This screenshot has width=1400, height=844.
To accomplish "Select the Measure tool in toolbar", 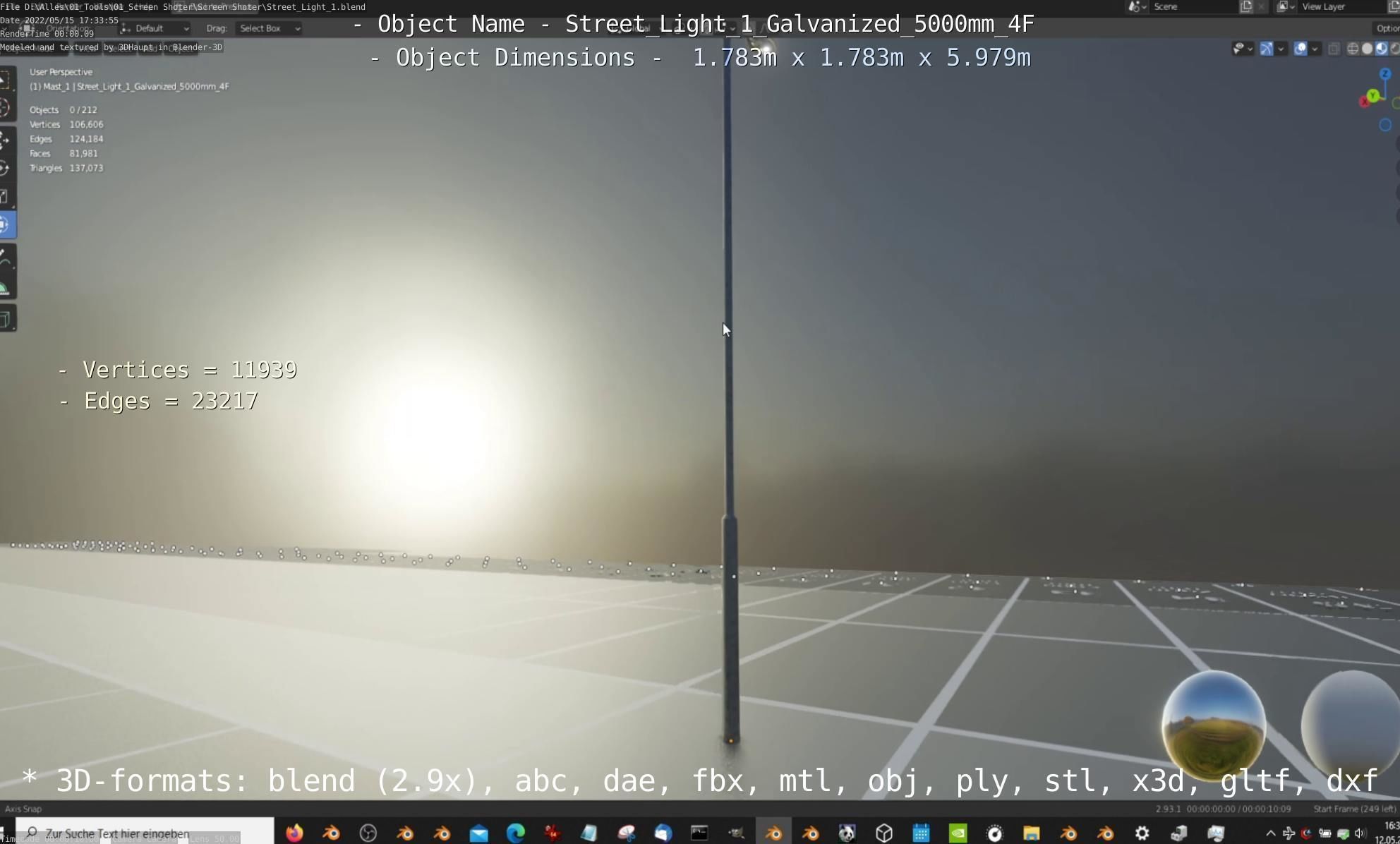I will pos(6,286).
